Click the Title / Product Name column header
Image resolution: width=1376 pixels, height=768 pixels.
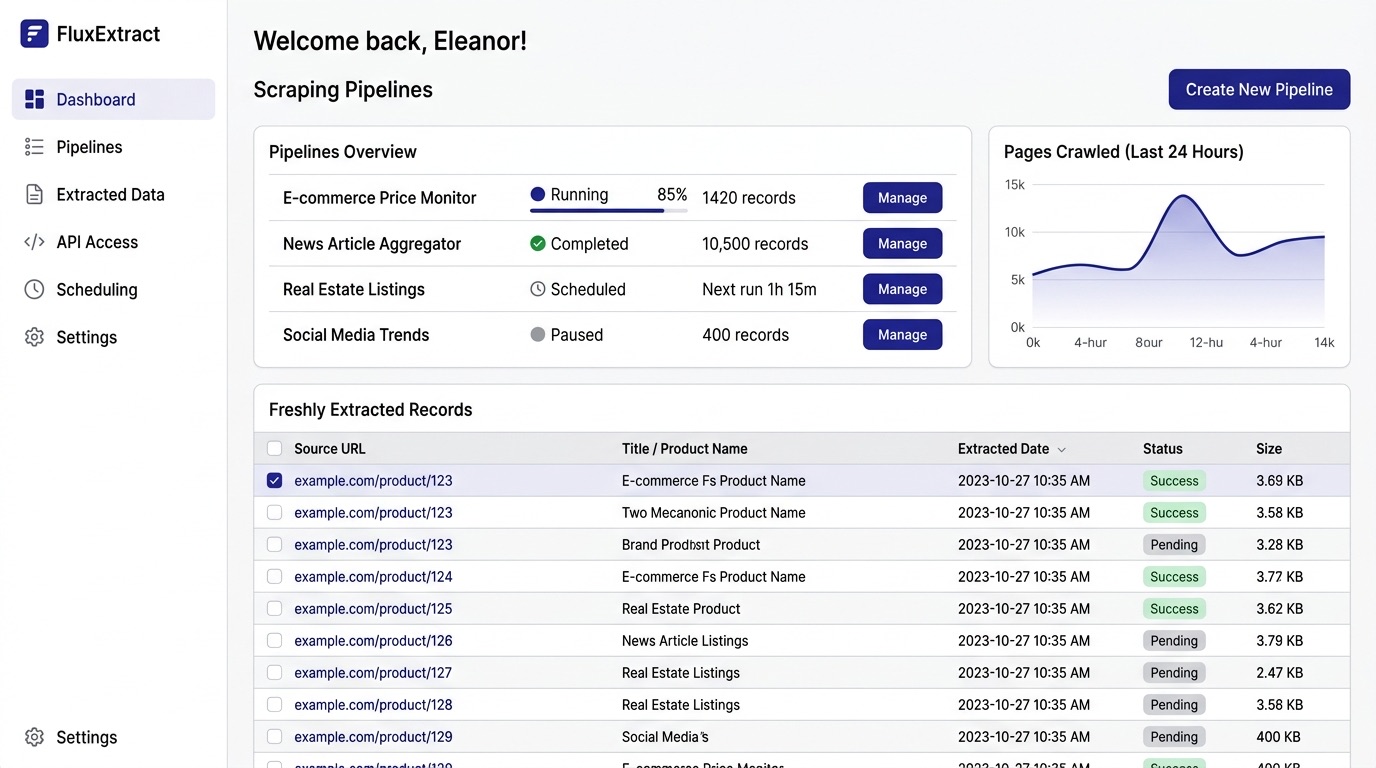(x=685, y=449)
